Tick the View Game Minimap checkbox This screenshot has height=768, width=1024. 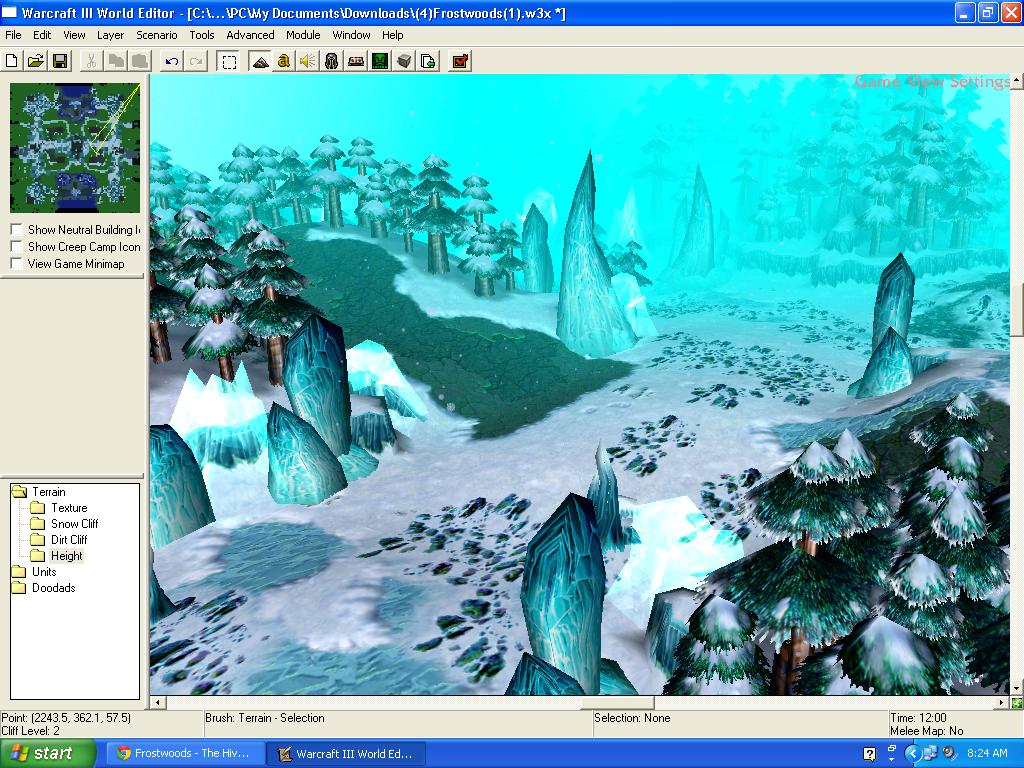(x=17, y=264)
